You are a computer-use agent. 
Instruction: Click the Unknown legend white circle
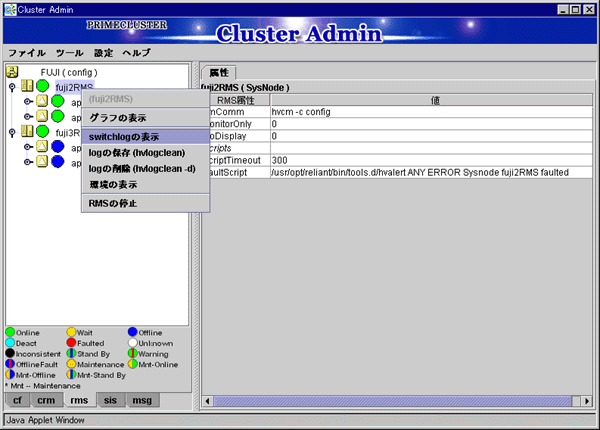coord(133,342)
